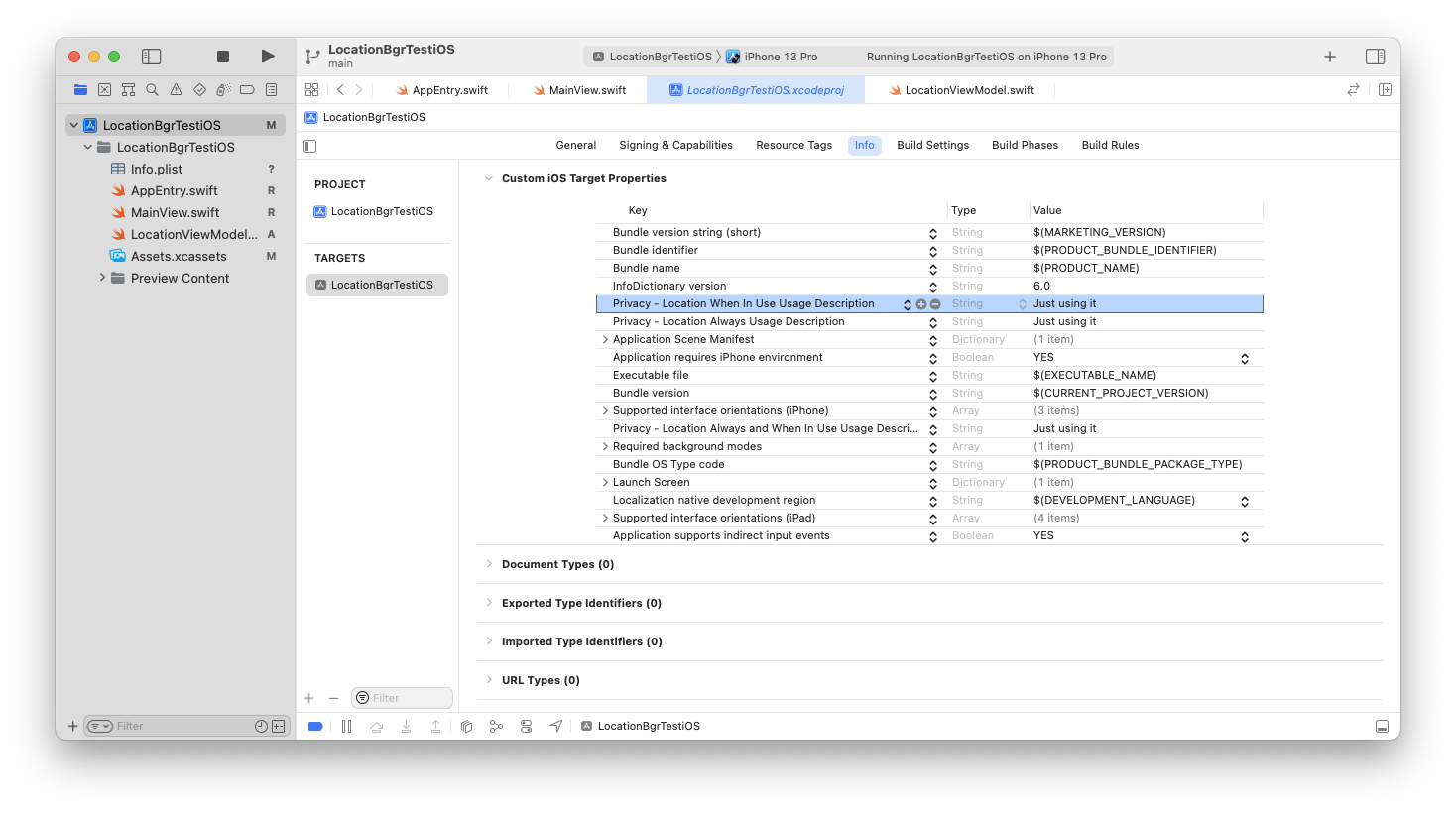Open the LocationViewModel.swift editor tab

click(961, 90)
